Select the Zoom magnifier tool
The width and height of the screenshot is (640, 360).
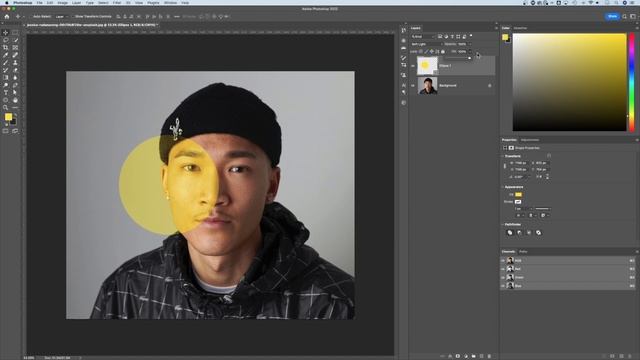pos(6,108)
